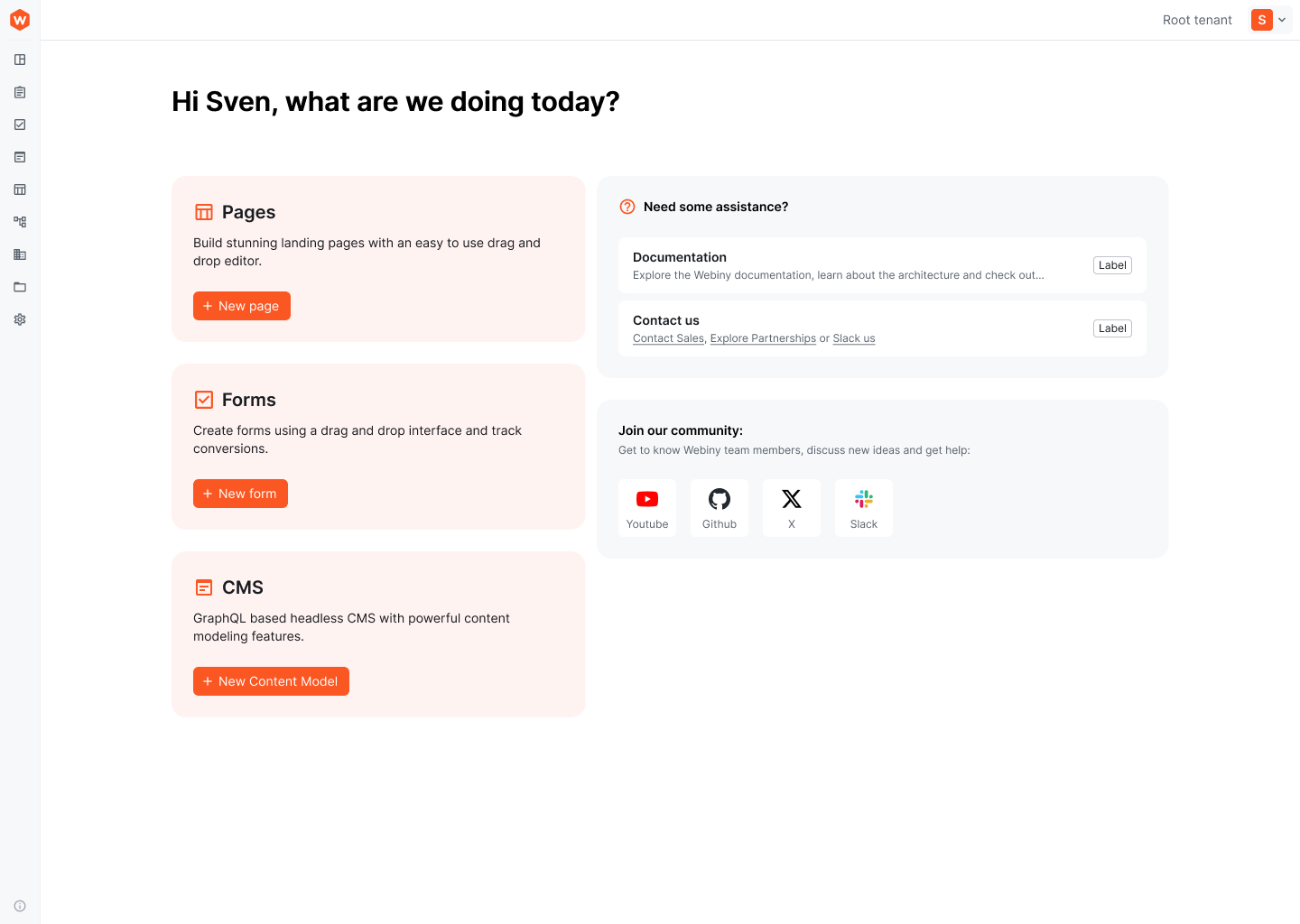Open the File Manager folder icon
Image resolution: width=1300 pixels, height=924 pixels.
[x=20, y=287]
